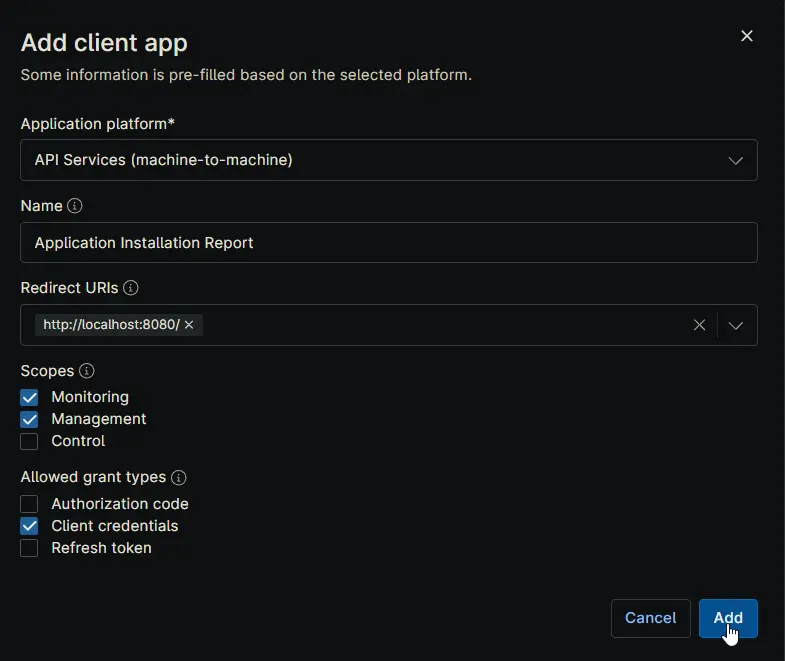The width and height of the screenshot is (785, 661).
Task: Close the Add client app dialog
Action: pyautogui.click(x=746, y=36)
